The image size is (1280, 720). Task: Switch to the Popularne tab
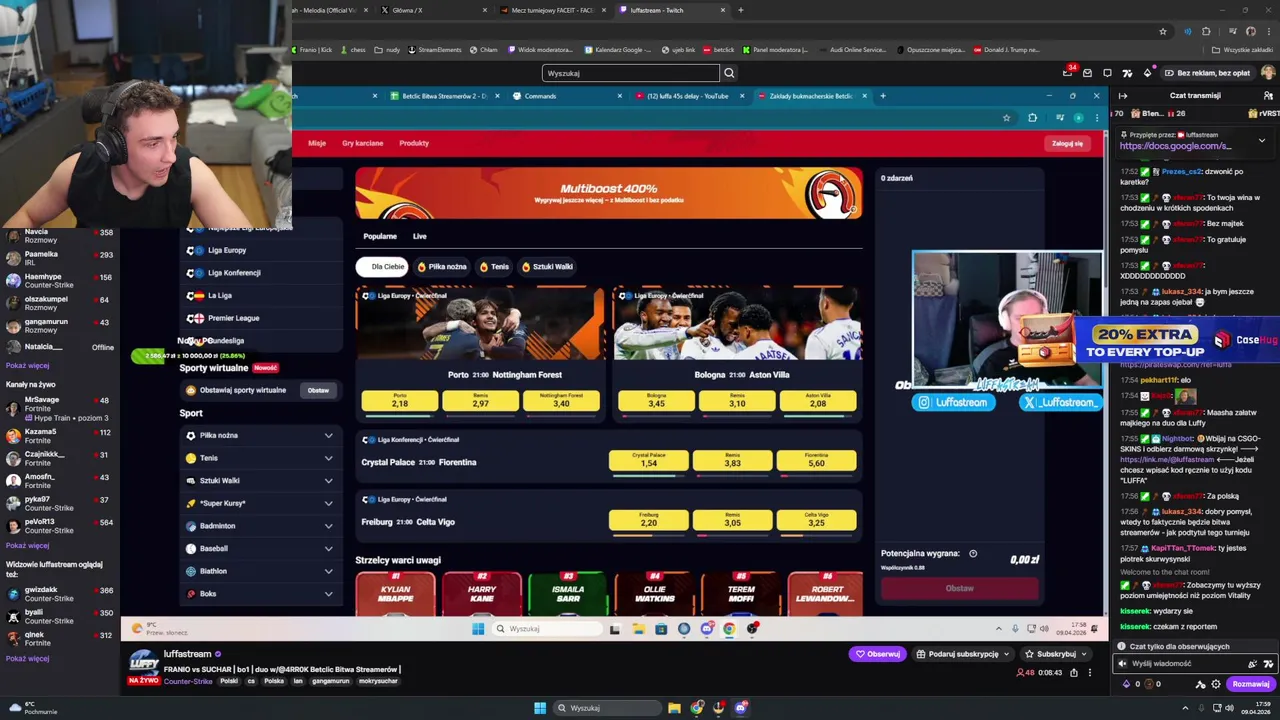pos(380,237)
